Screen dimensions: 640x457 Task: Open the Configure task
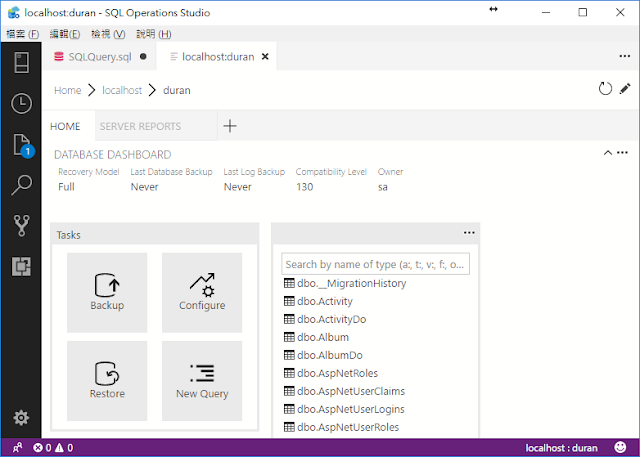[202, 293]
